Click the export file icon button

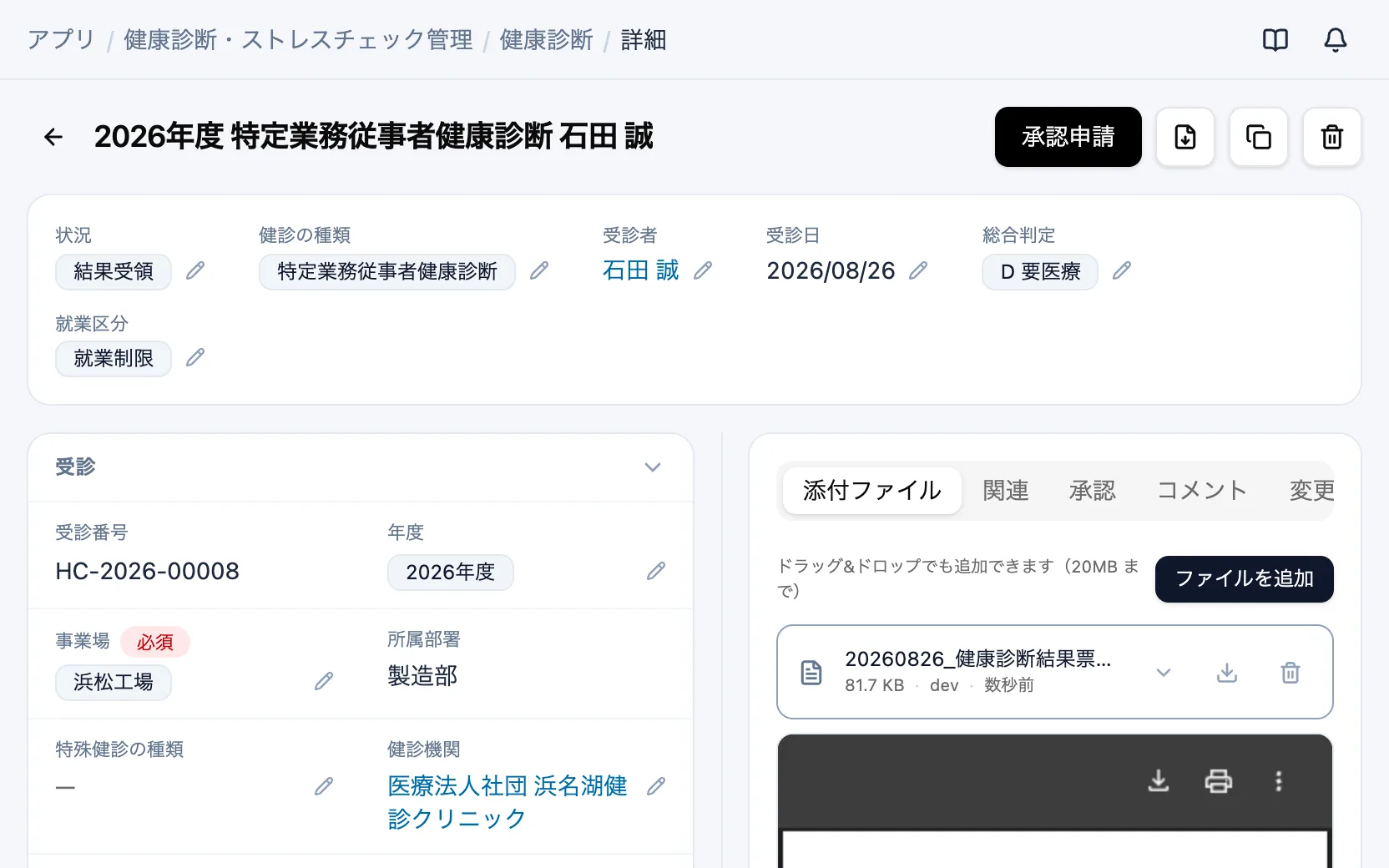coord(1185,137)
